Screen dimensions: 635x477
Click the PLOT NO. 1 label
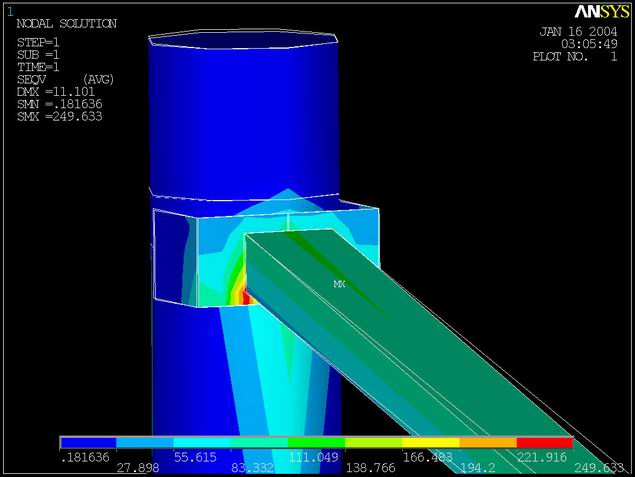coord(575,56)
